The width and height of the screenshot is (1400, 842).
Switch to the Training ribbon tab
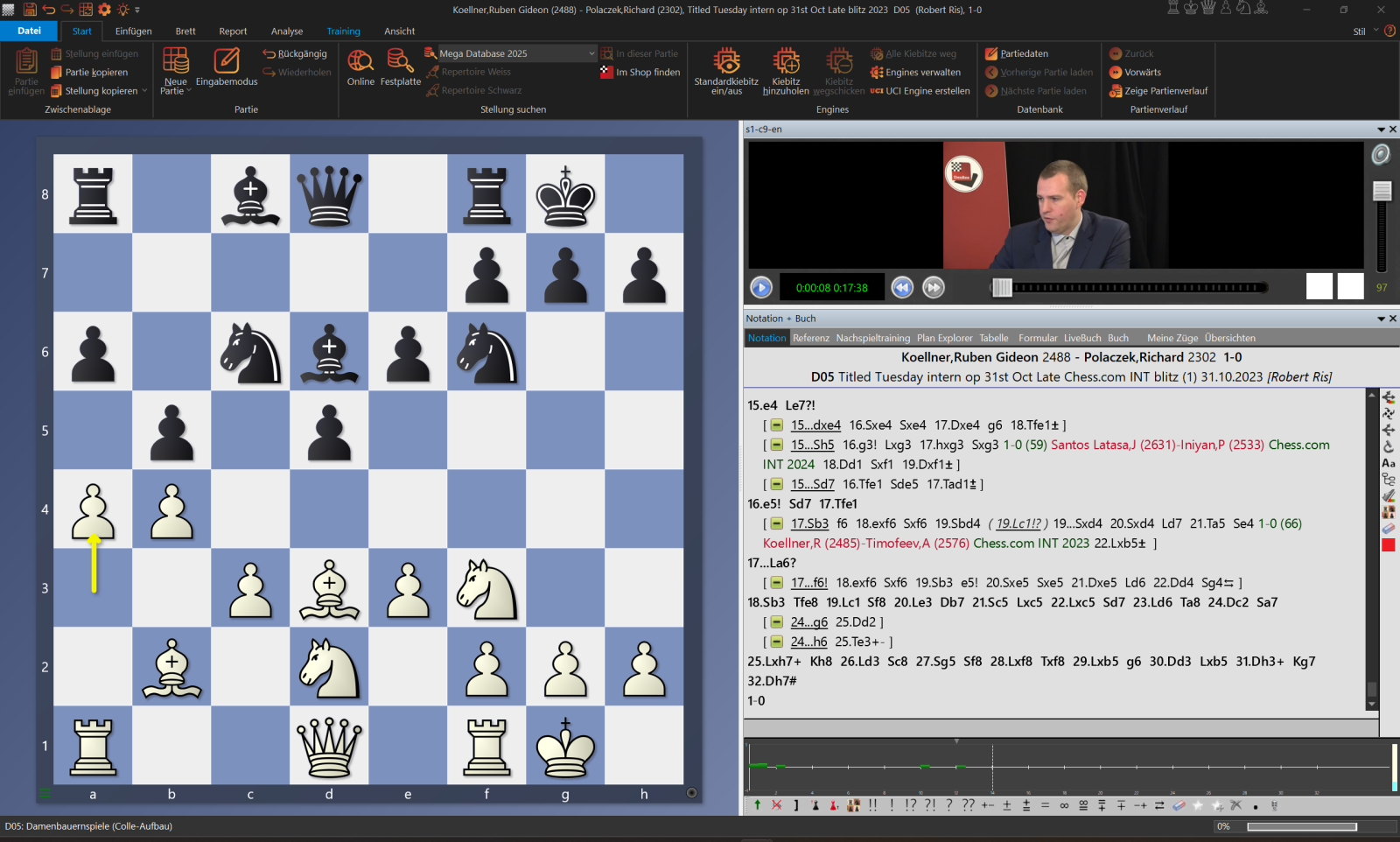343,32
